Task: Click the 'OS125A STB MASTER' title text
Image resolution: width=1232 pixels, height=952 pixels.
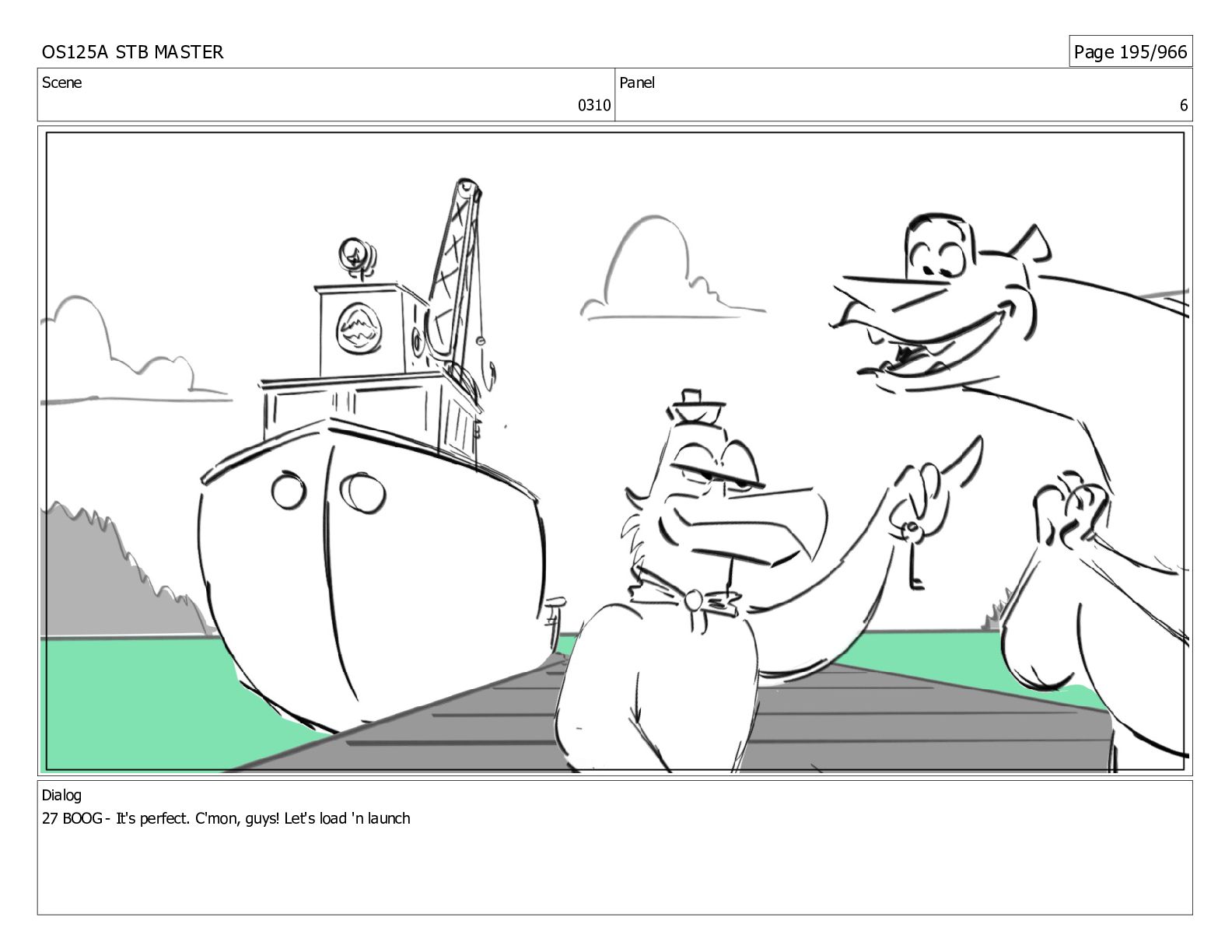Action: [132, 52]
